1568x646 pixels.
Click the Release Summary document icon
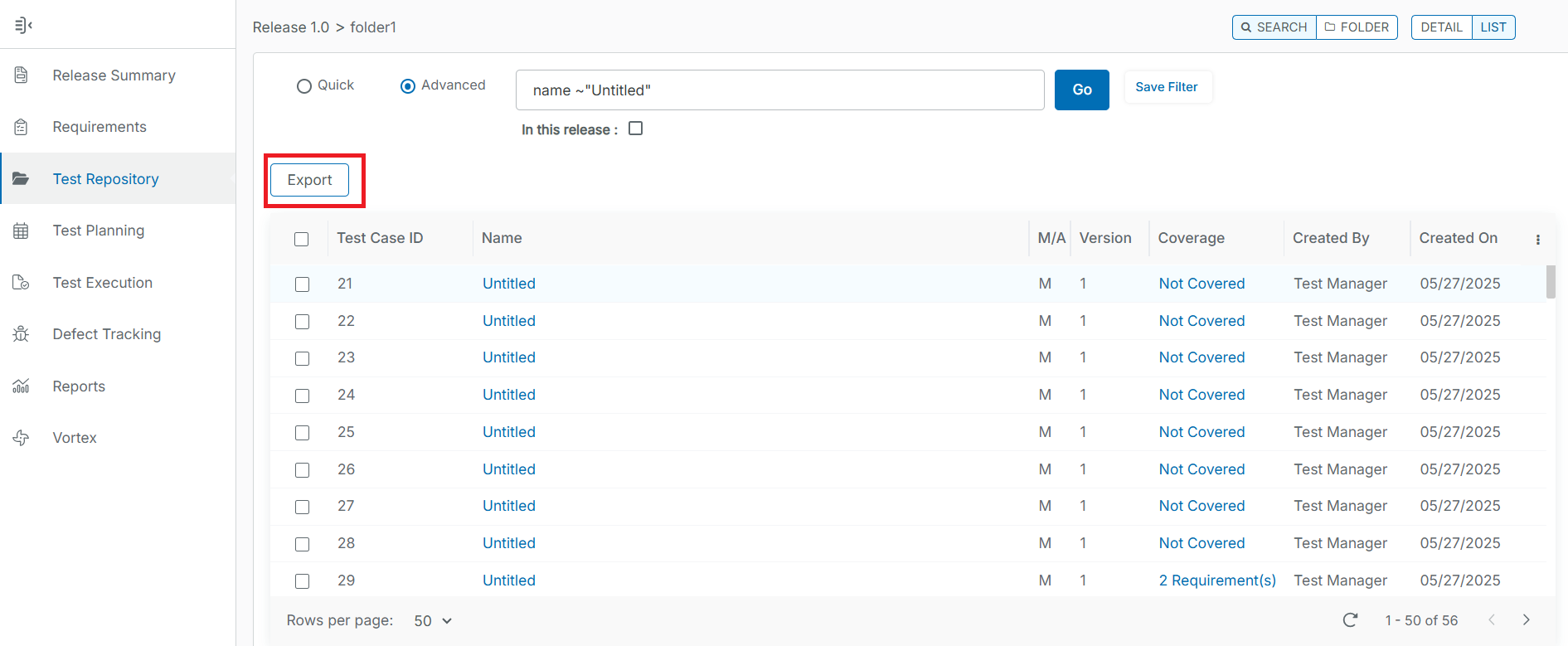point(22,75)
